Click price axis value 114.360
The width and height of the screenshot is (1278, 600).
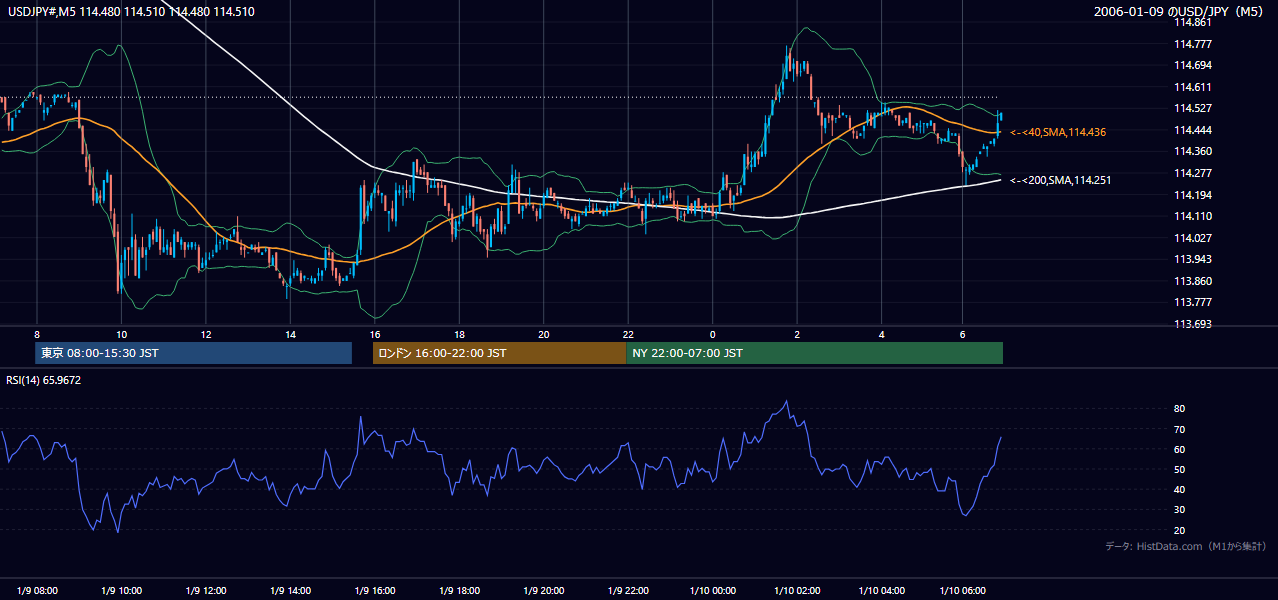click(1192, 151)
